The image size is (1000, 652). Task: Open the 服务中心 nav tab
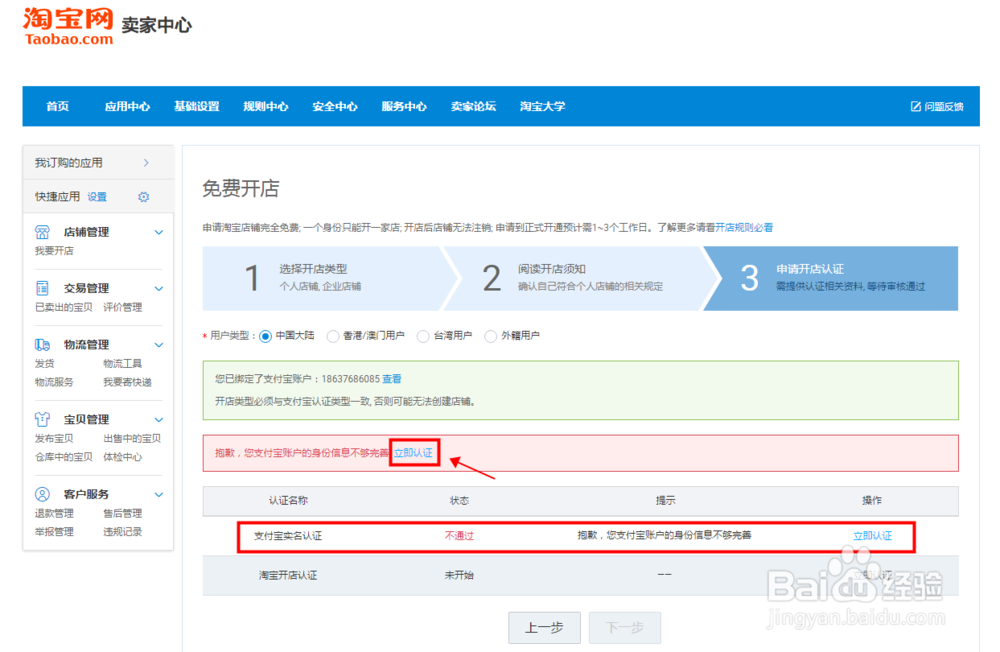click(x=404, y=107)
